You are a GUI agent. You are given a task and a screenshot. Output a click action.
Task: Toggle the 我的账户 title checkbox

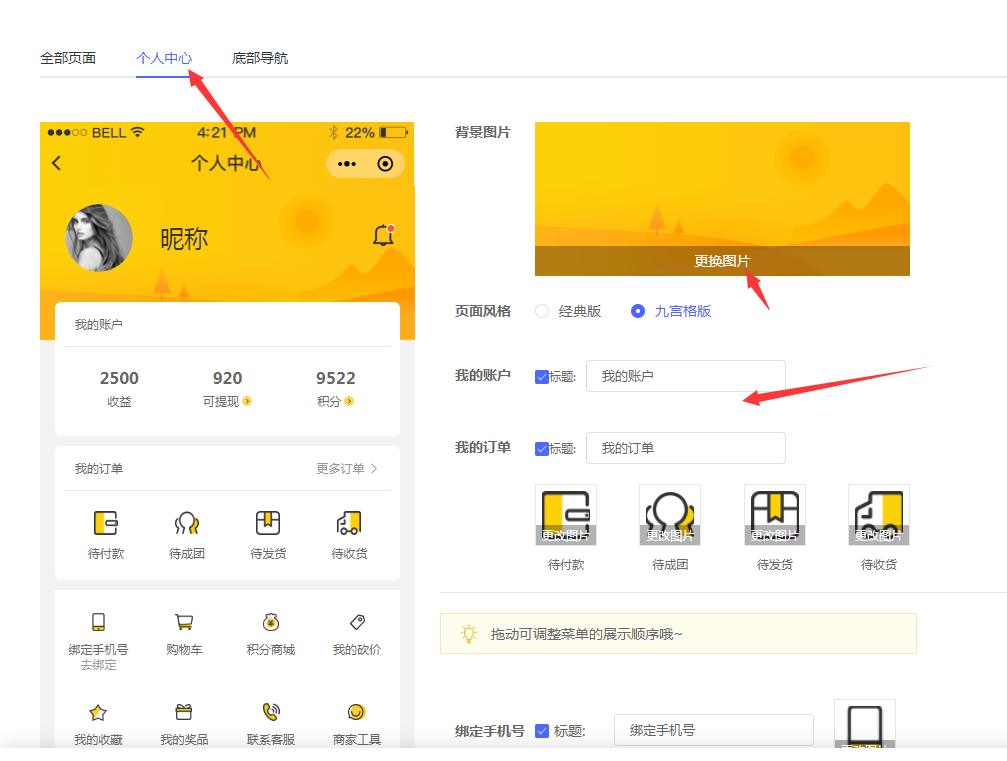point(542,377)
